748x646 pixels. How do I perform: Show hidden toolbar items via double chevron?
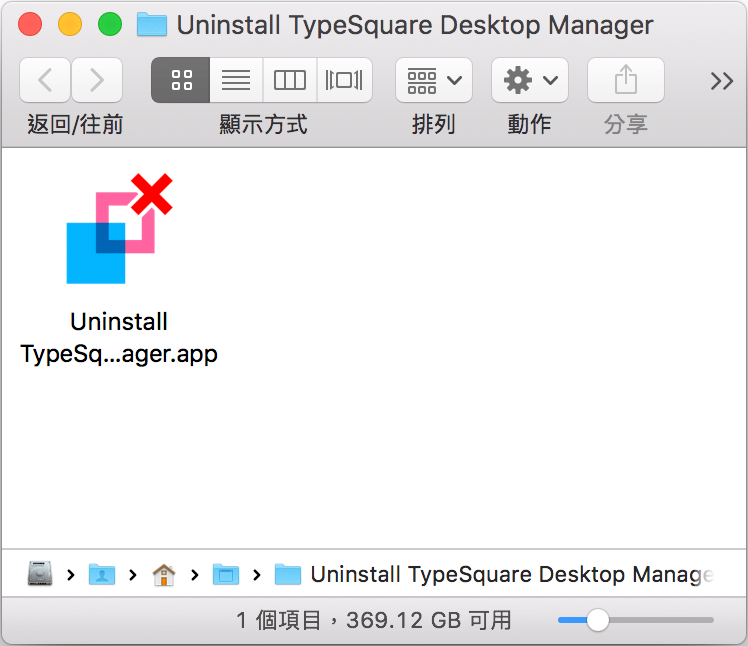point(721,81)
